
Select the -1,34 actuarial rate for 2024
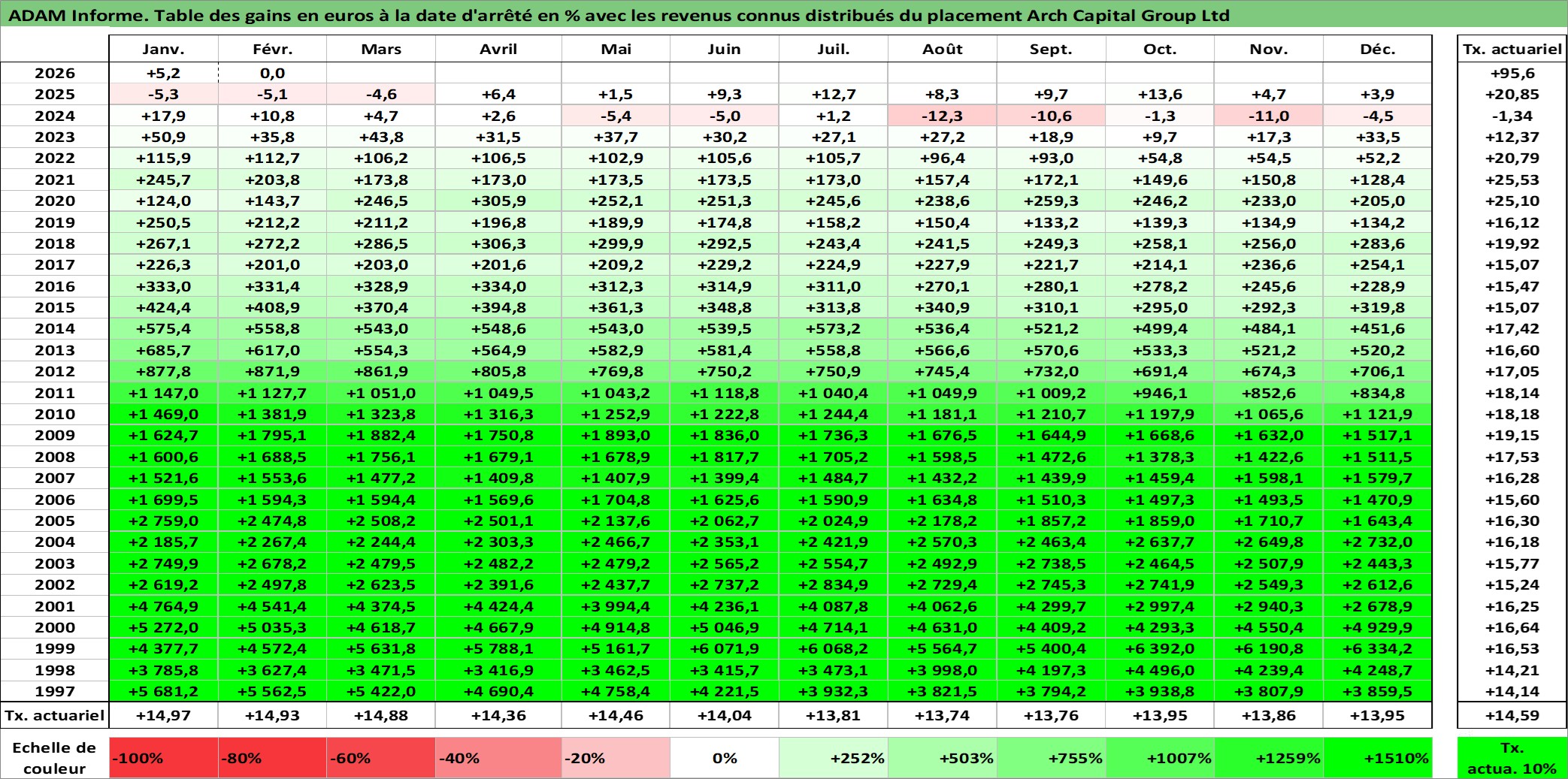[x=1512, y=116]
